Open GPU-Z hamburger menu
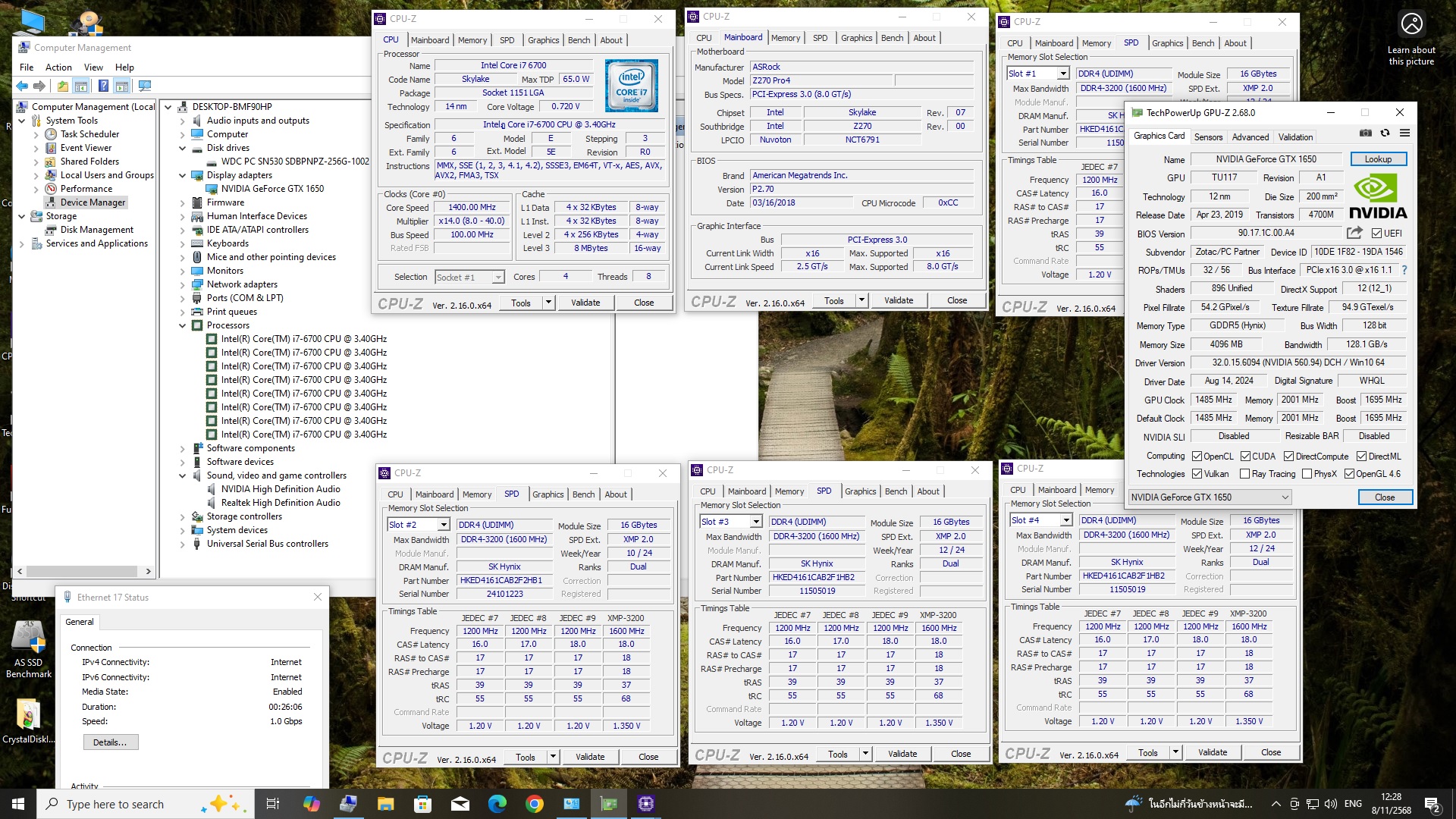The height and width of the screenshot is (819, 1456). pos(1404,133)
